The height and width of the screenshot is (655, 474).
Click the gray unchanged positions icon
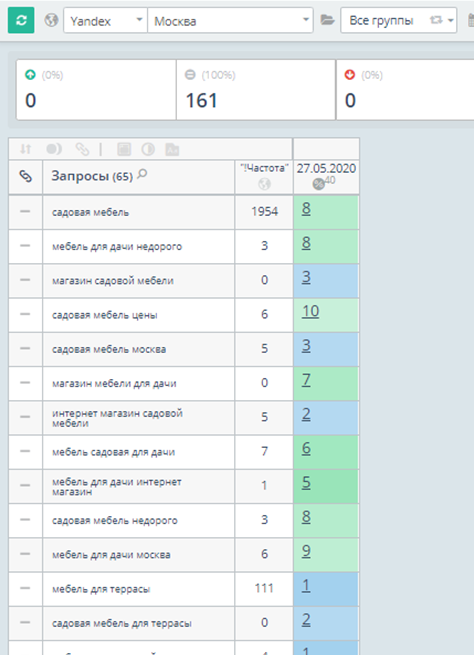tap(190, 75)
